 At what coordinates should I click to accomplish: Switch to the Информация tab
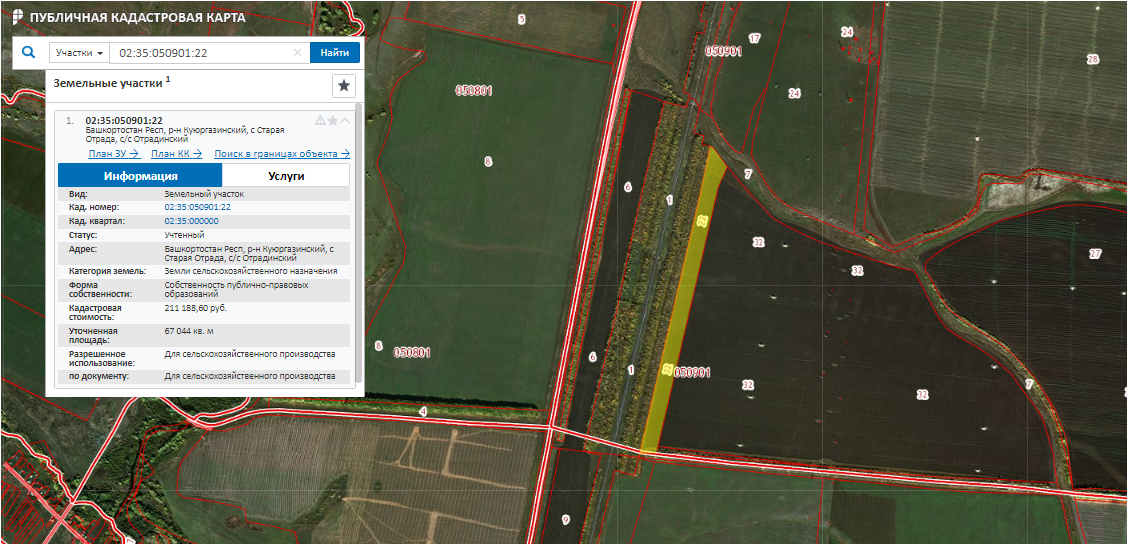click(140, 175)
